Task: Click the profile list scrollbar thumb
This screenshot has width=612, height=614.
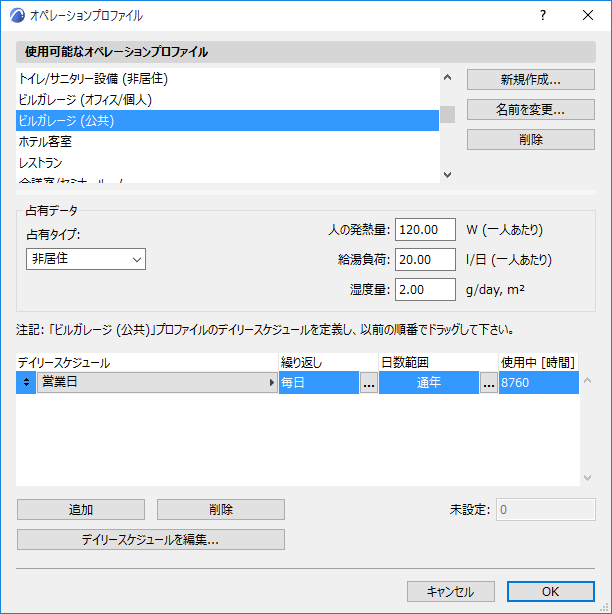Action: (447, 114)
